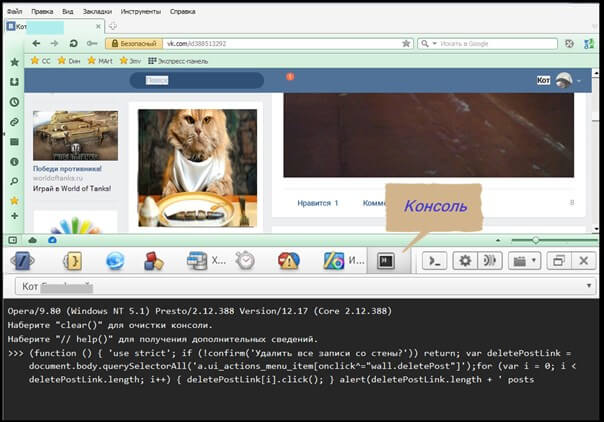Reload the page with the refresh button

[x=73, y=44]
